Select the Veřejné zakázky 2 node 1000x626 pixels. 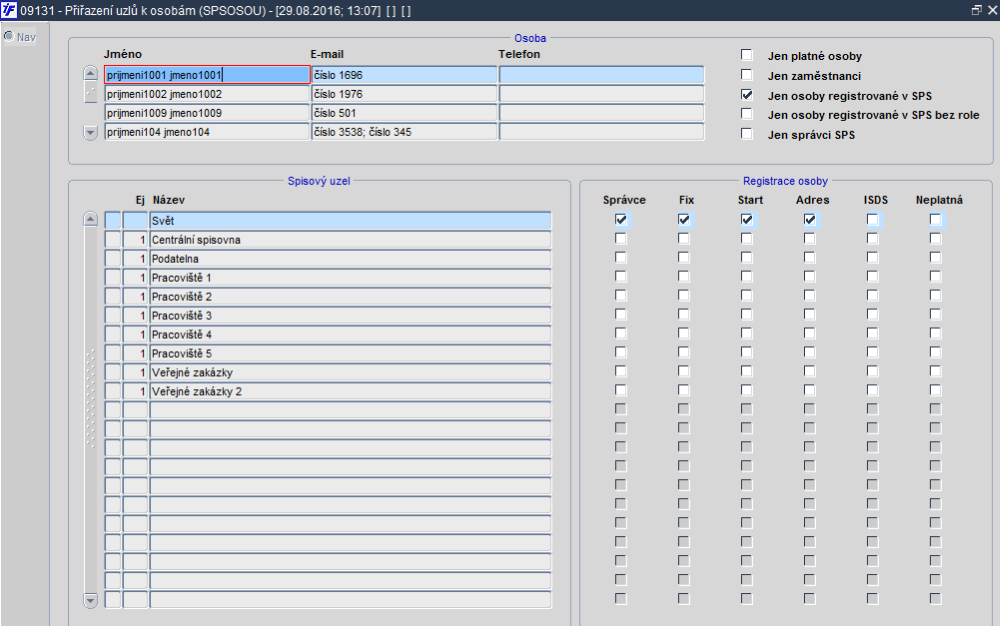(x=350, y=391)
